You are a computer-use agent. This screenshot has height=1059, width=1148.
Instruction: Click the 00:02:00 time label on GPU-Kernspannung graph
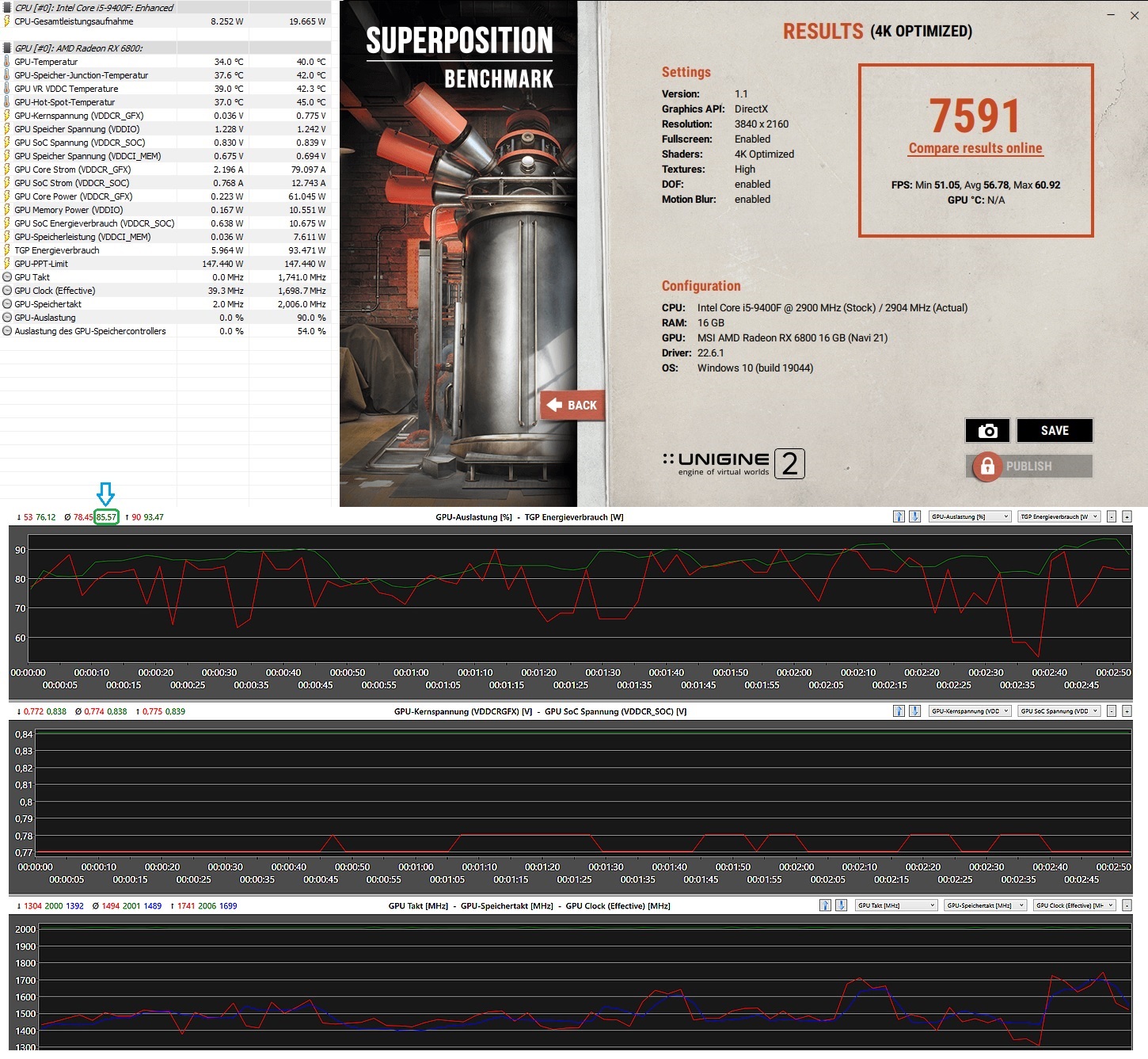coord(796,867)
